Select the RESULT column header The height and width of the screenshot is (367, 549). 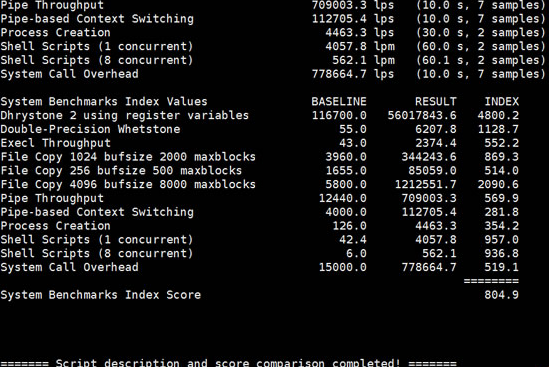coord(436,102)
